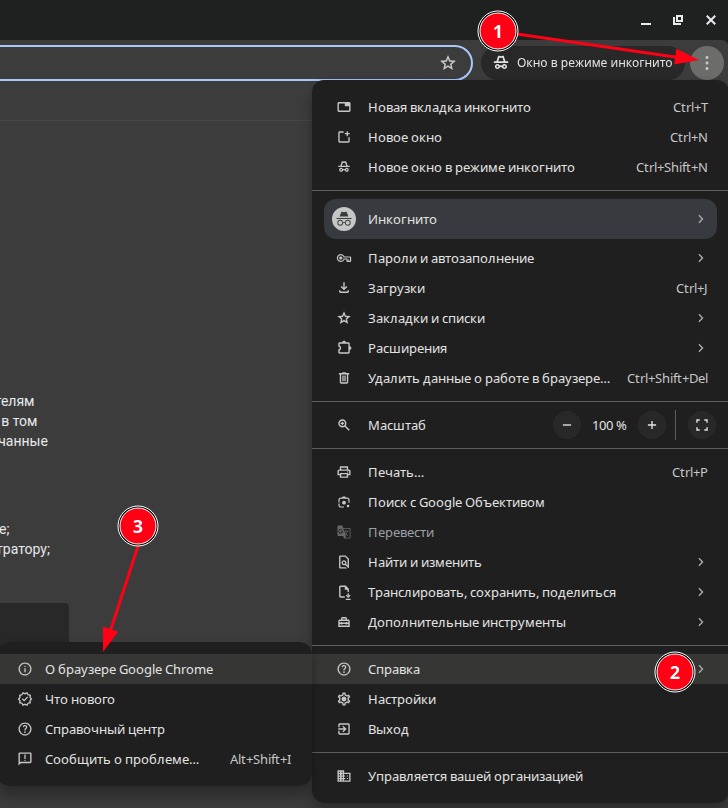Increase zoom with the plus button
This screenshot has width=728, height=808.
652,425
